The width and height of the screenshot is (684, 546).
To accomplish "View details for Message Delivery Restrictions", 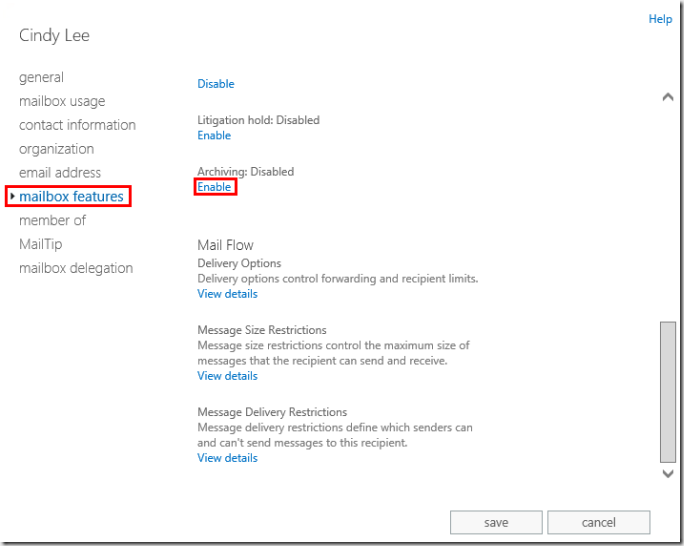I will [x=227, y=458].
